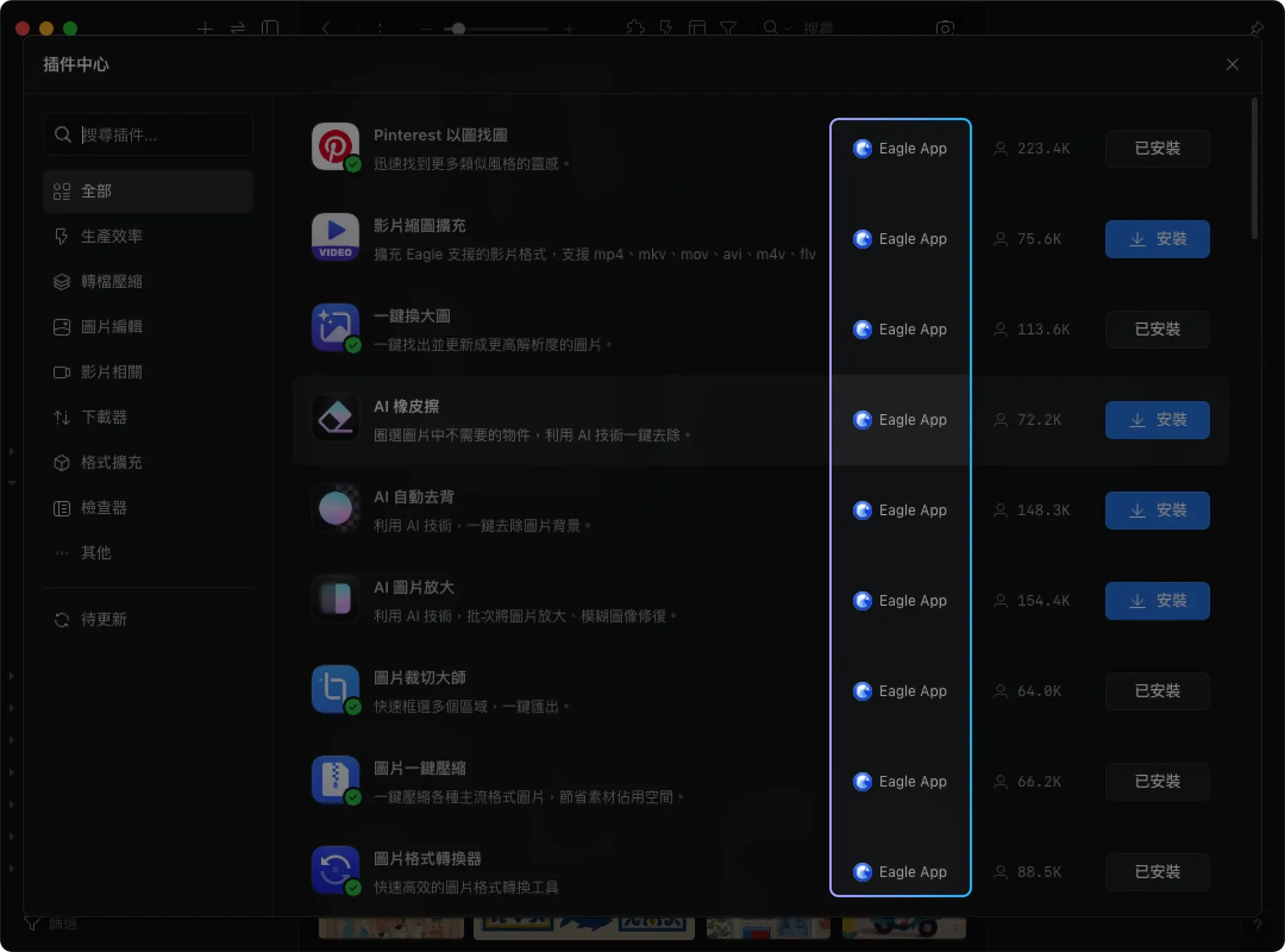
Task: Click 已安裝 button for 圖片裁切大師
Action: 1157,691
